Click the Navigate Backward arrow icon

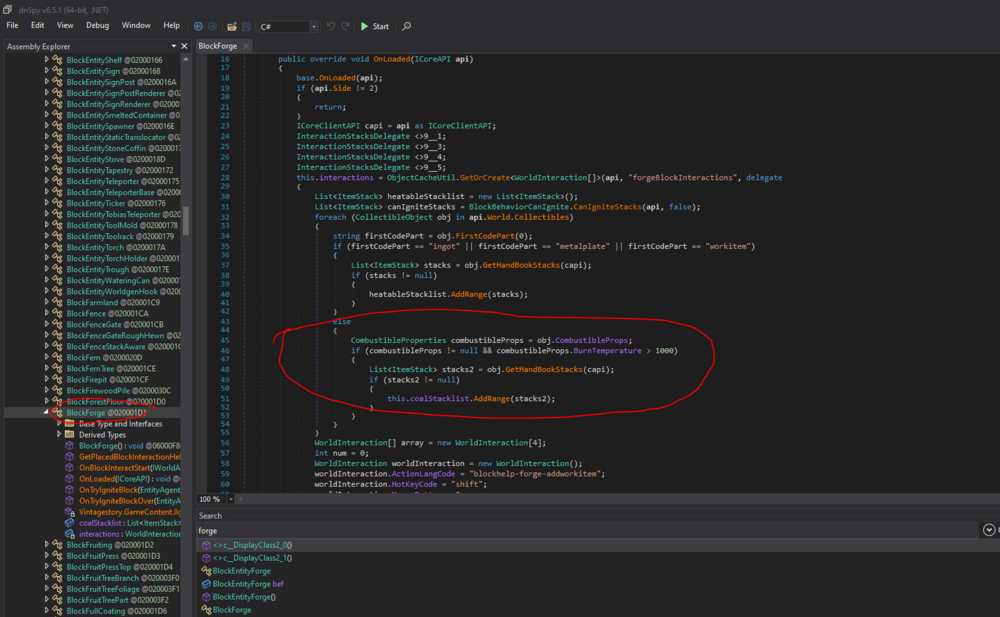[x=198, y=26]
